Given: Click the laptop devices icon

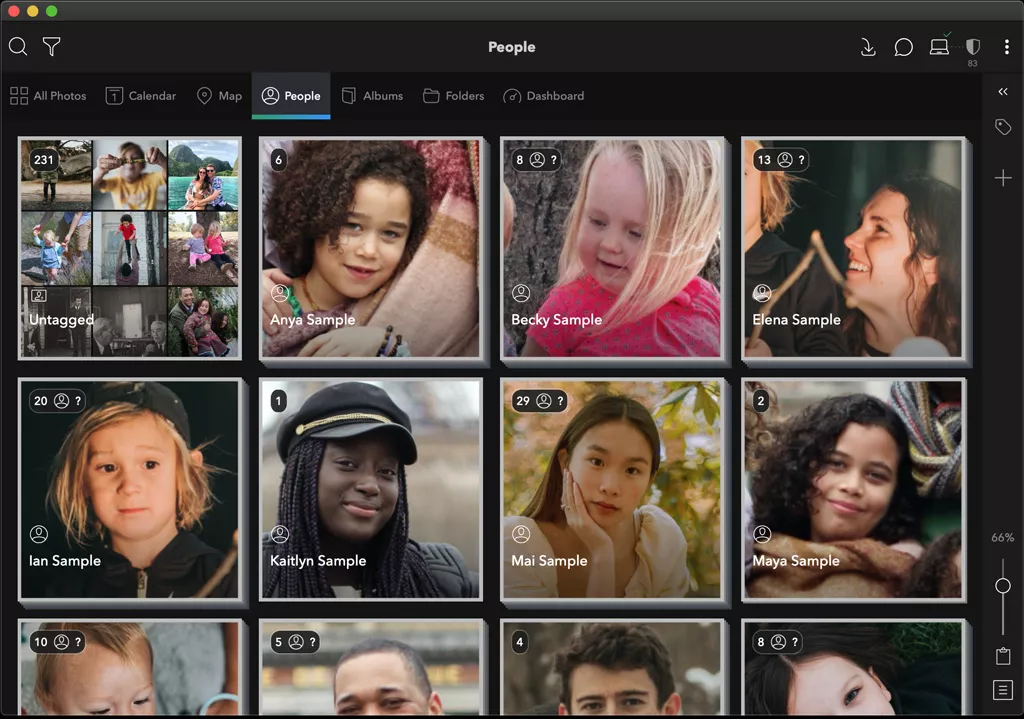Looking at the screenshot, I should (939, 47).
